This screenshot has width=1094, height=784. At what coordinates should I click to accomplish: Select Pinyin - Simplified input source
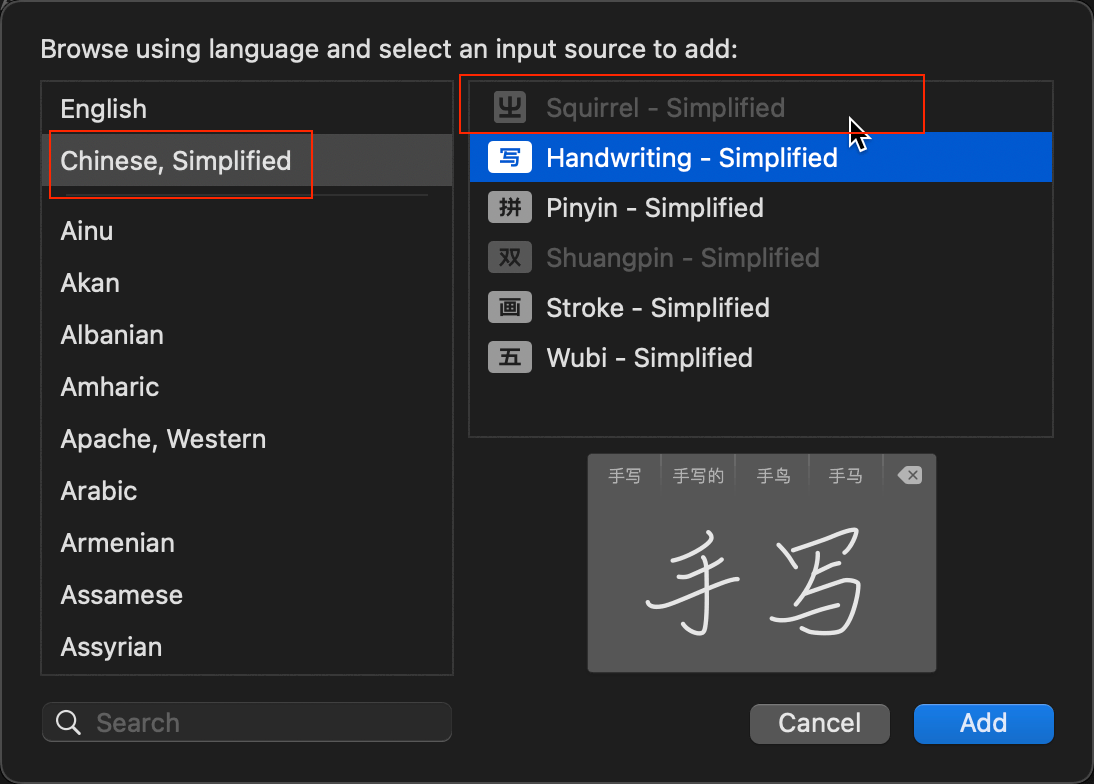click(655, 208)
